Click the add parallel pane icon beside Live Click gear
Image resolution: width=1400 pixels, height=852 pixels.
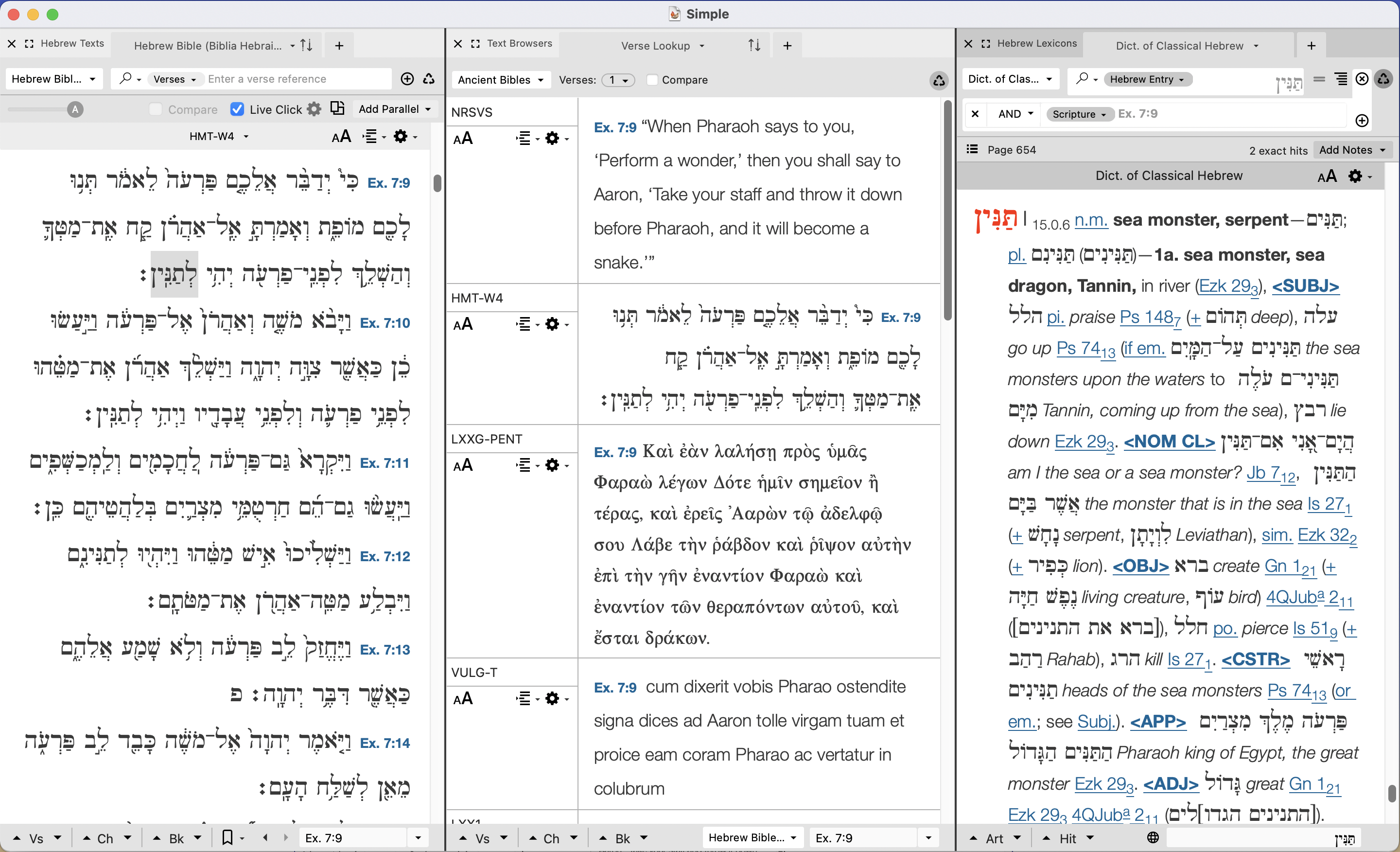coord(337,108)
